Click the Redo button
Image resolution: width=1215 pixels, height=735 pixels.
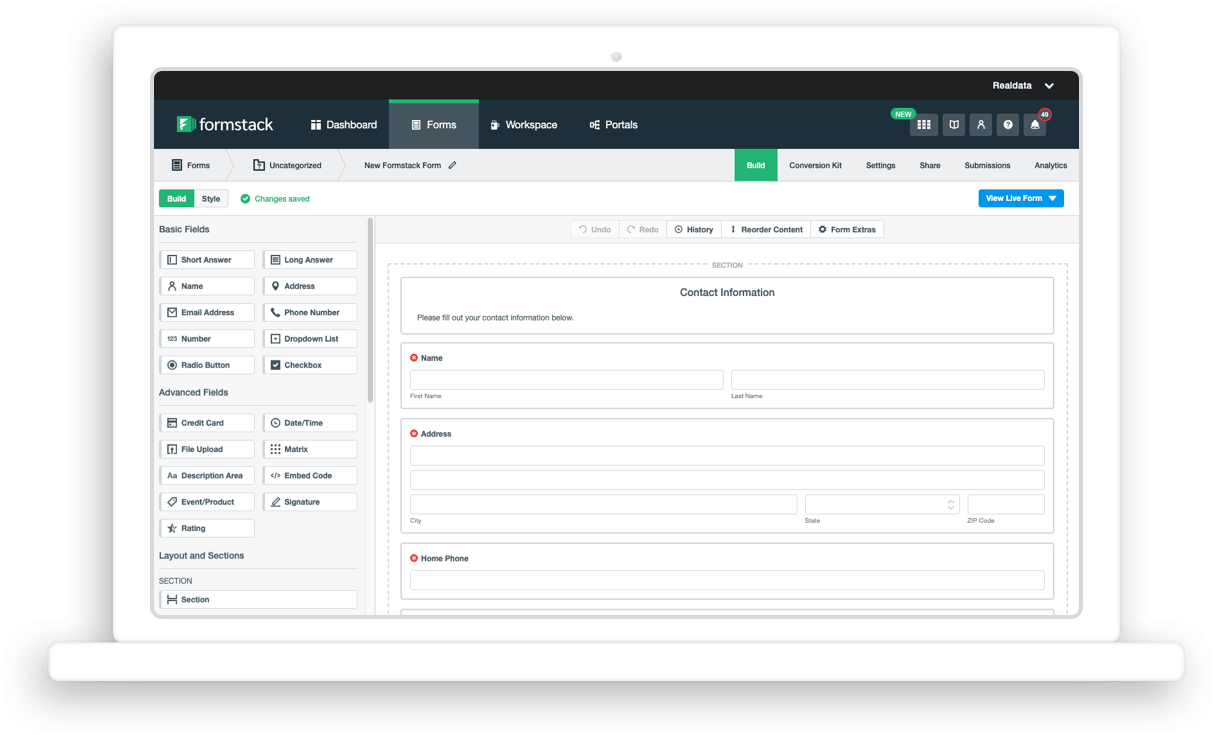point(643,230)
